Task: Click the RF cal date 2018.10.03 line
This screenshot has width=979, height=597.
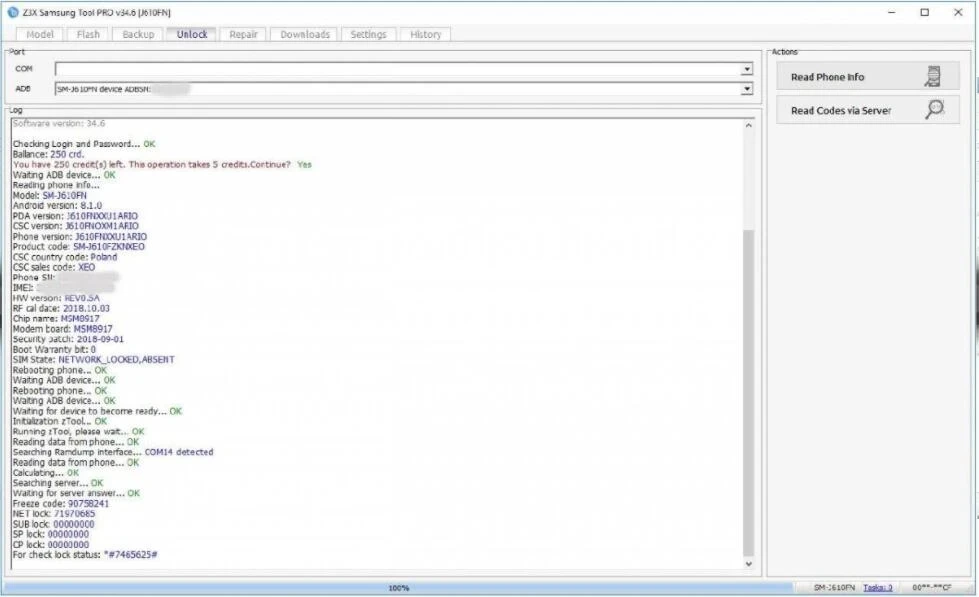Action: tap(61, 308)
